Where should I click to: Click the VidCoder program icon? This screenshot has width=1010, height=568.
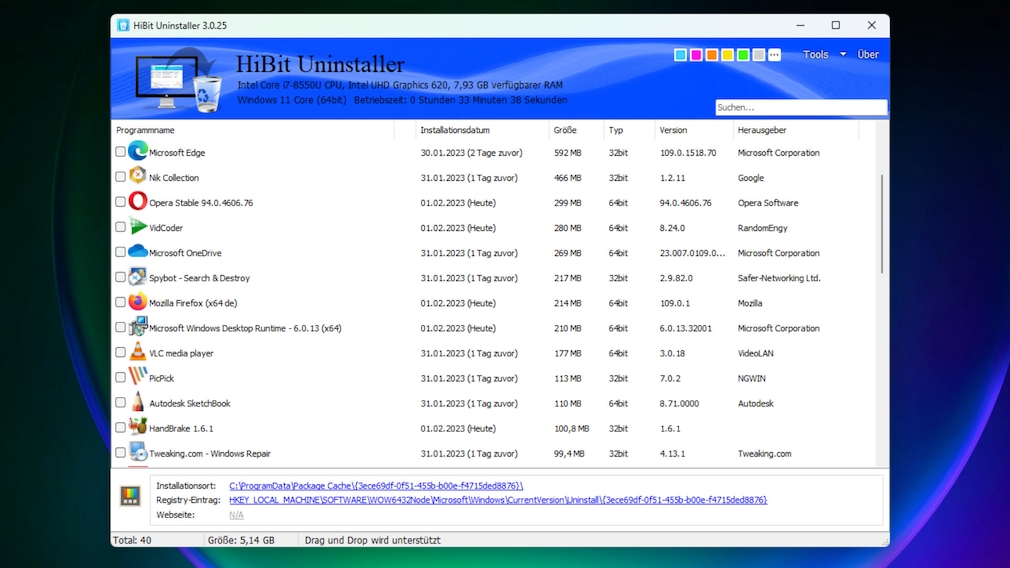click(x=138, y=227)
